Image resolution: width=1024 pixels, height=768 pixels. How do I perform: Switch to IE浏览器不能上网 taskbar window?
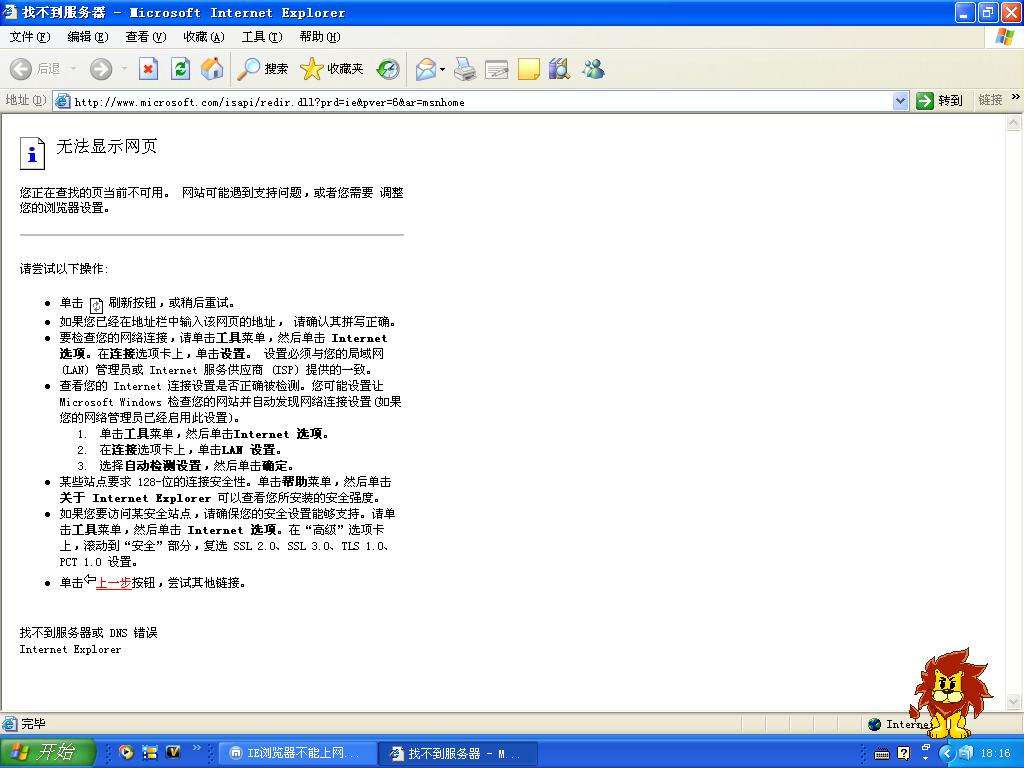pyautogui.click(x=296, y=753)
